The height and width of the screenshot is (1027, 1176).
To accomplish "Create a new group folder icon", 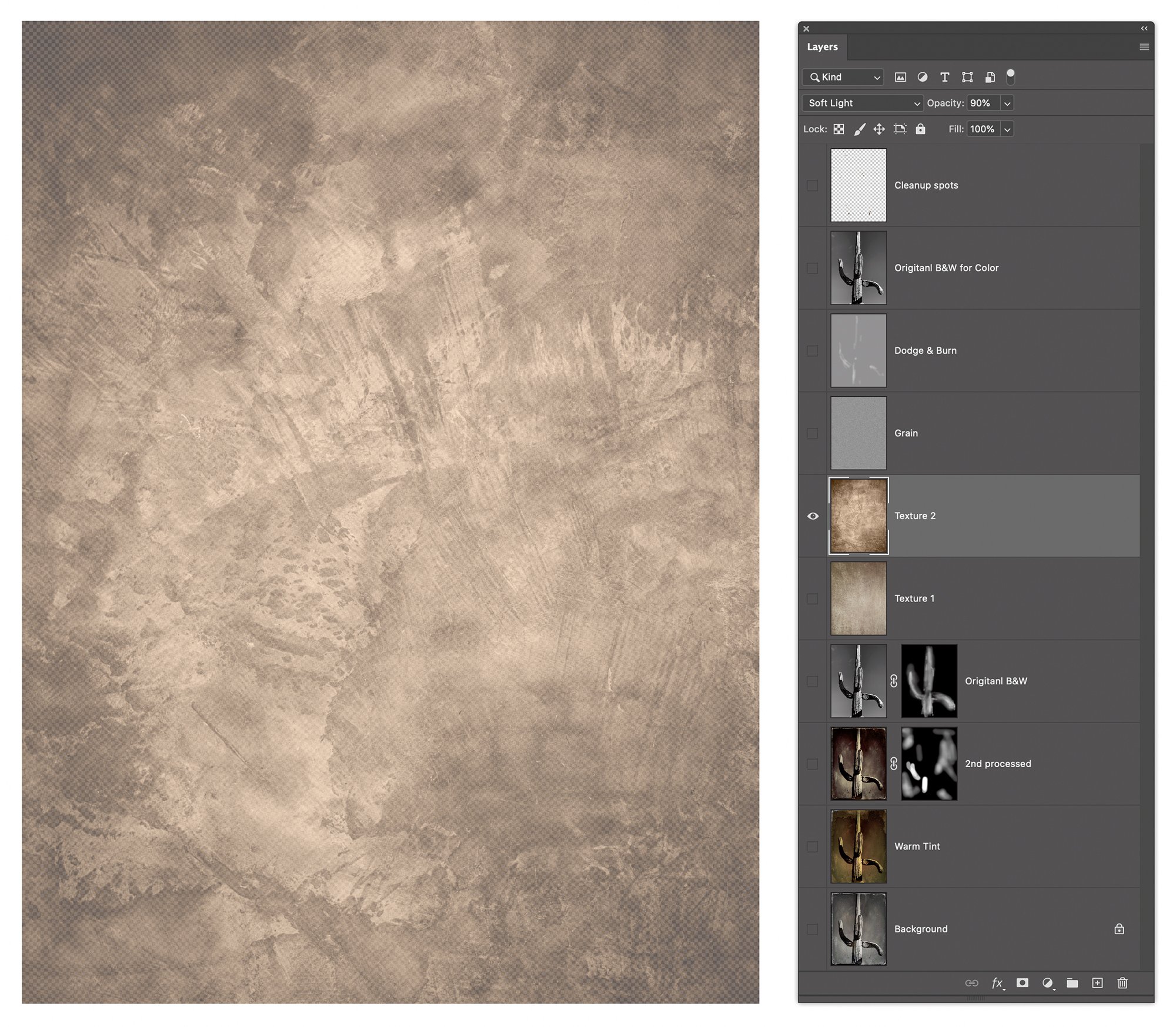I will [1072, 983].
